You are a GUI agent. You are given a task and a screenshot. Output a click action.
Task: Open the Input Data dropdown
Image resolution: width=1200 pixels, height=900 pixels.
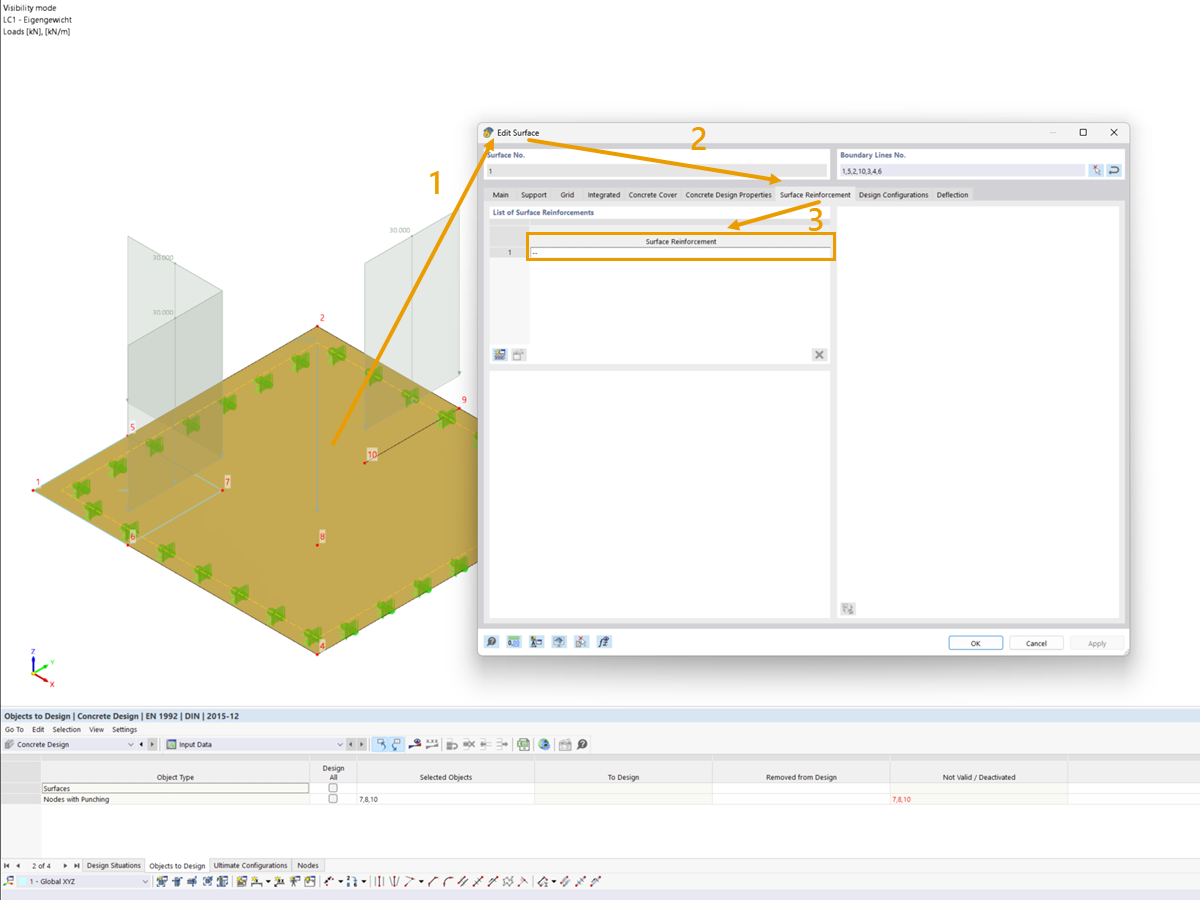point(254,744)
